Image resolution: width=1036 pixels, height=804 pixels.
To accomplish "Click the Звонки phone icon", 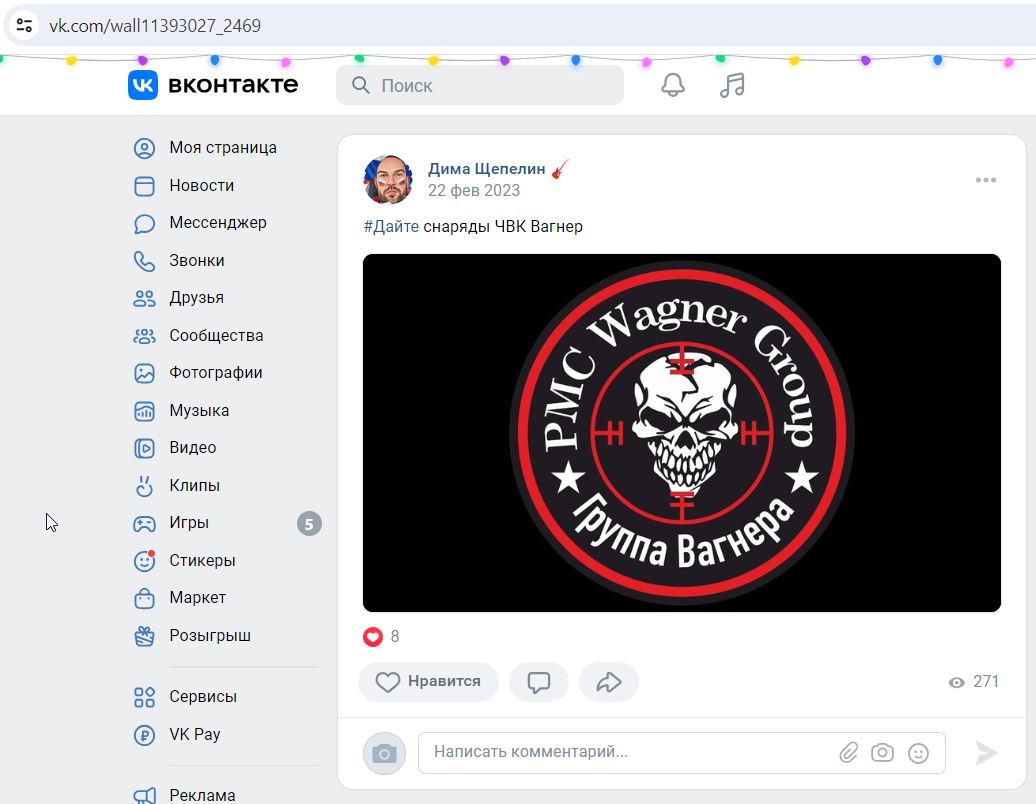I will [144, 261].
